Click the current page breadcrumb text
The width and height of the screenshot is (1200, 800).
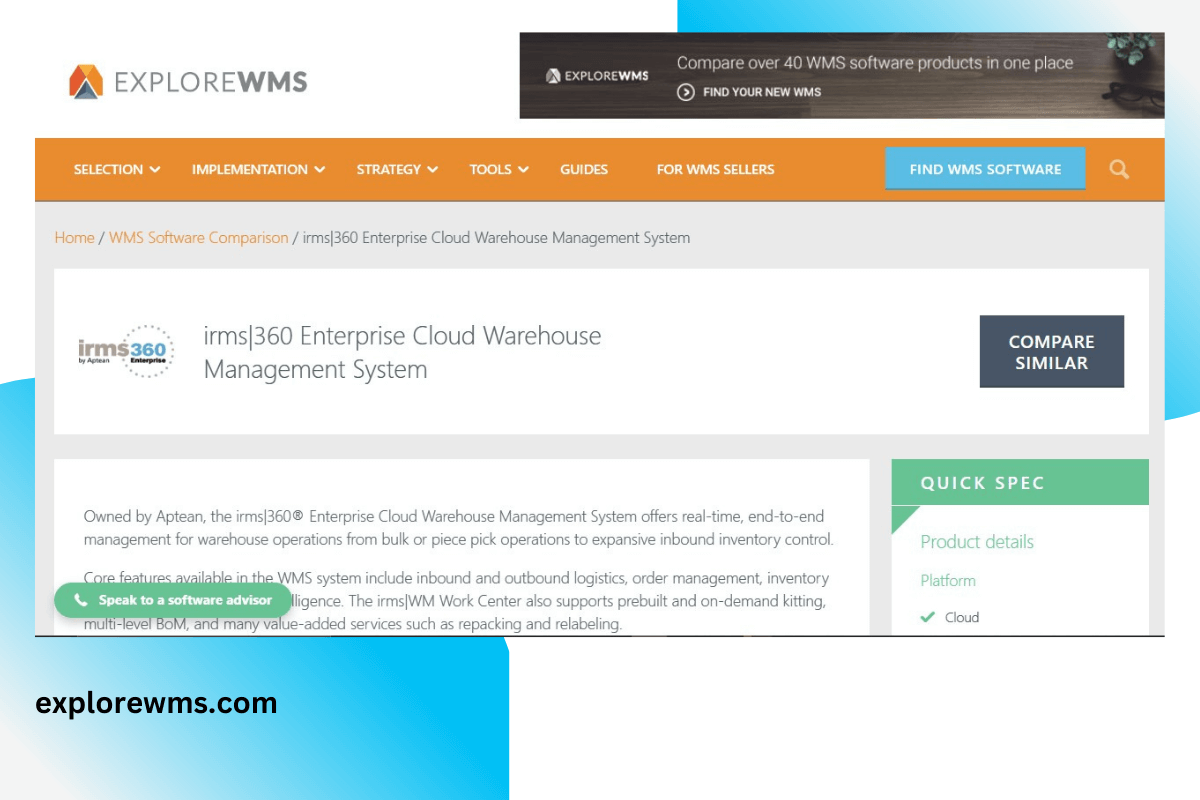[496, 238]
